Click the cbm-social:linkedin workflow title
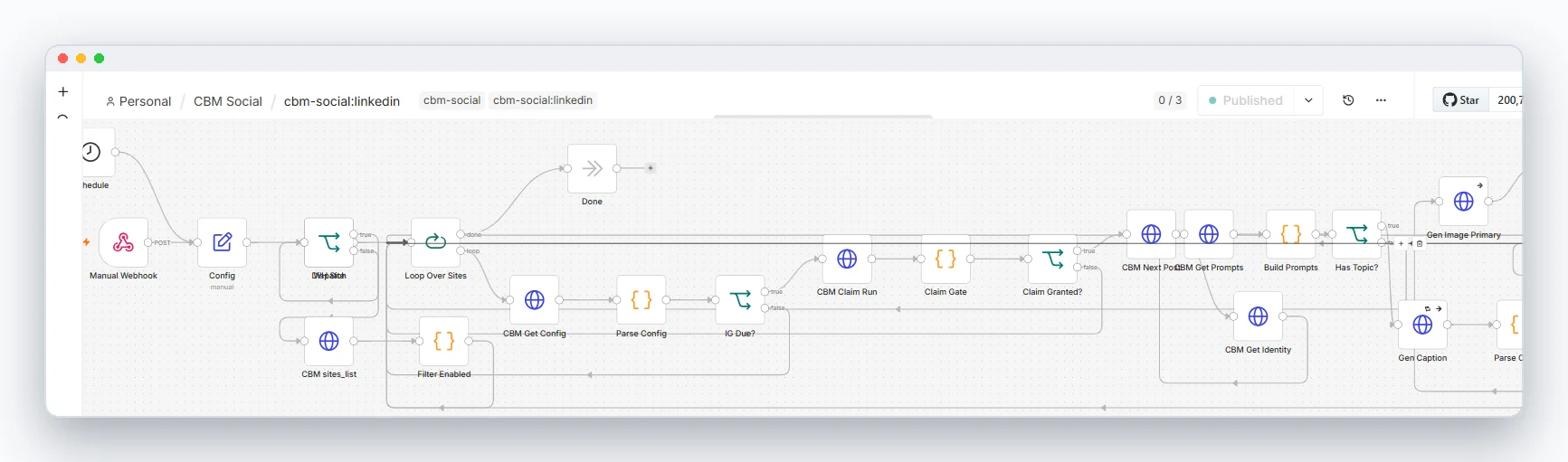Image resolution: width=1568 pixels, height=462 pixels. point(342,101)
